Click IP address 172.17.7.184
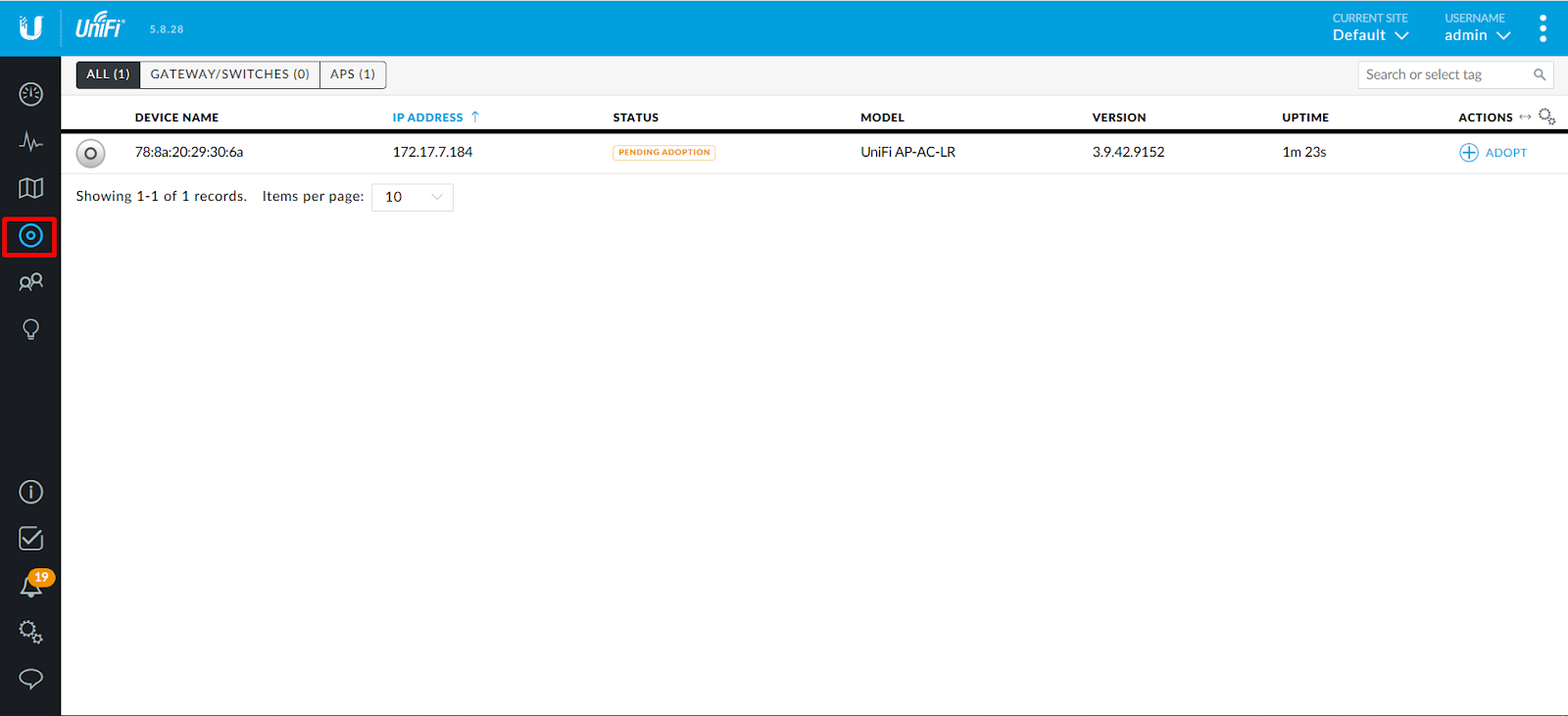Screen dimensions: 1568x716 coord(432,152)
